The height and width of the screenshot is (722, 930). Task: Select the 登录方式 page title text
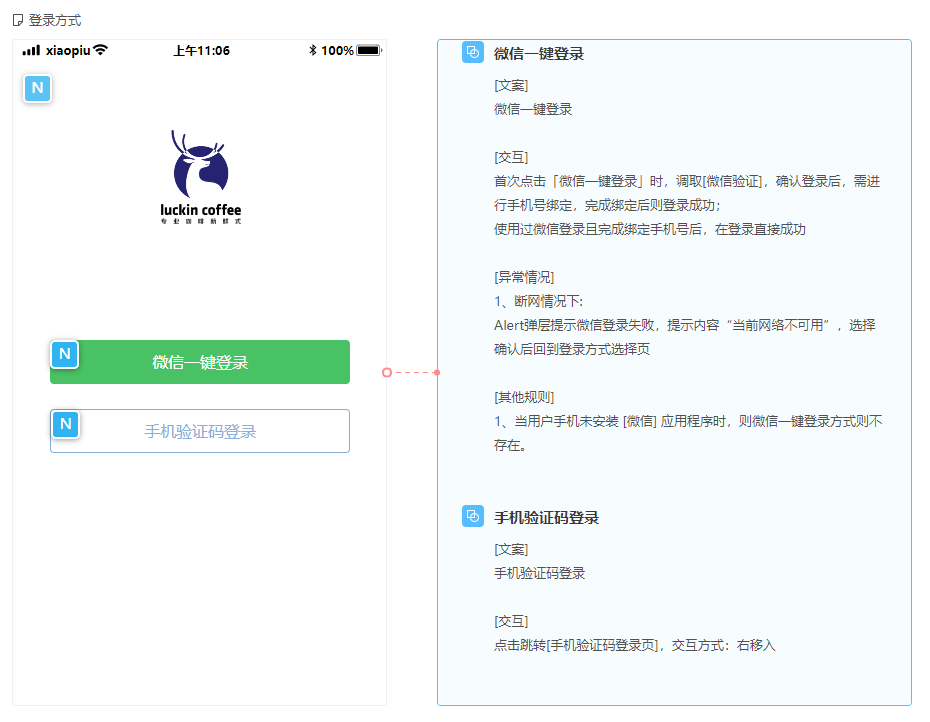(55, 21)
